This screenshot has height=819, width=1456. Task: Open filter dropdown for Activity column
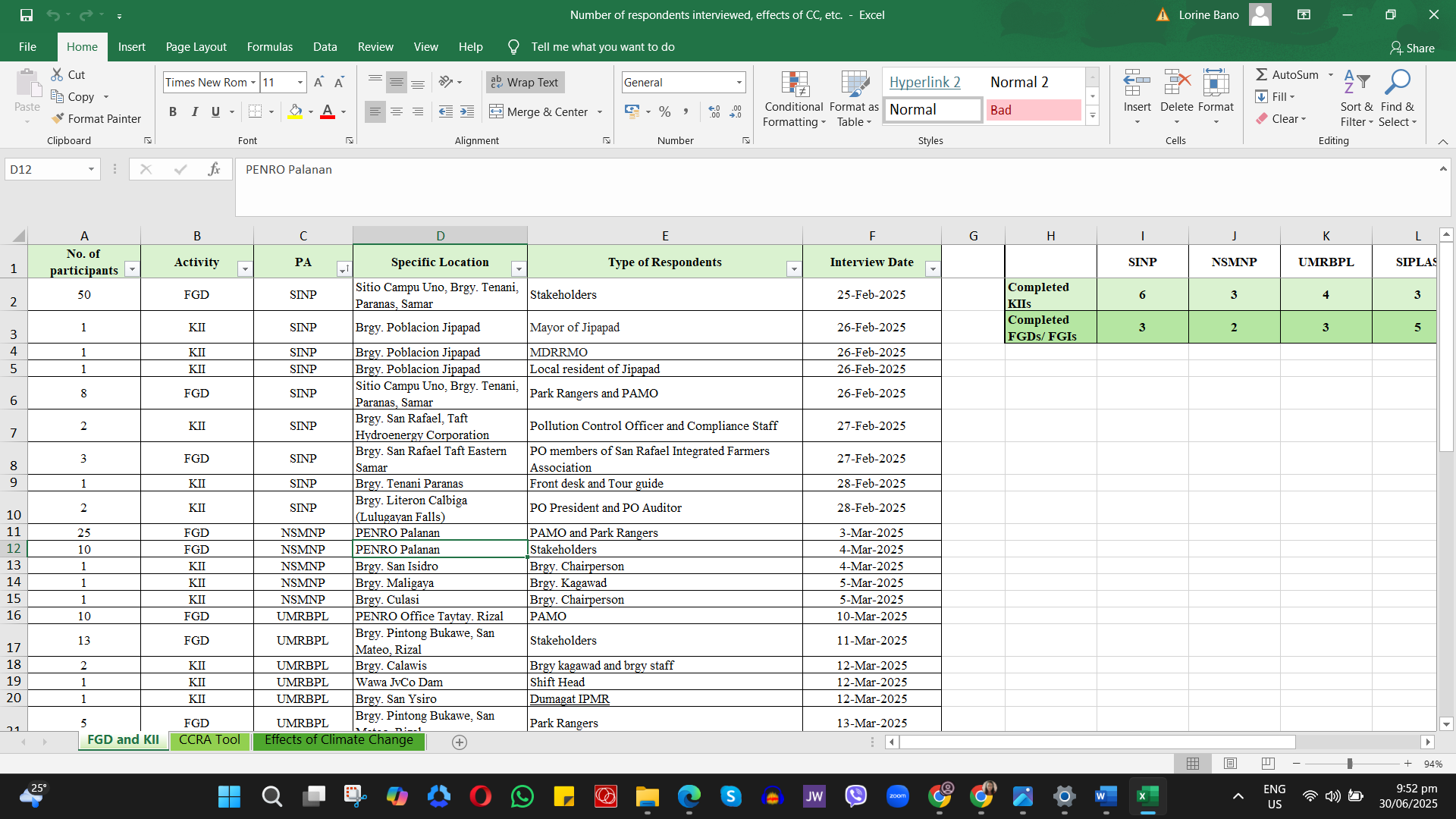coord(244,269)
